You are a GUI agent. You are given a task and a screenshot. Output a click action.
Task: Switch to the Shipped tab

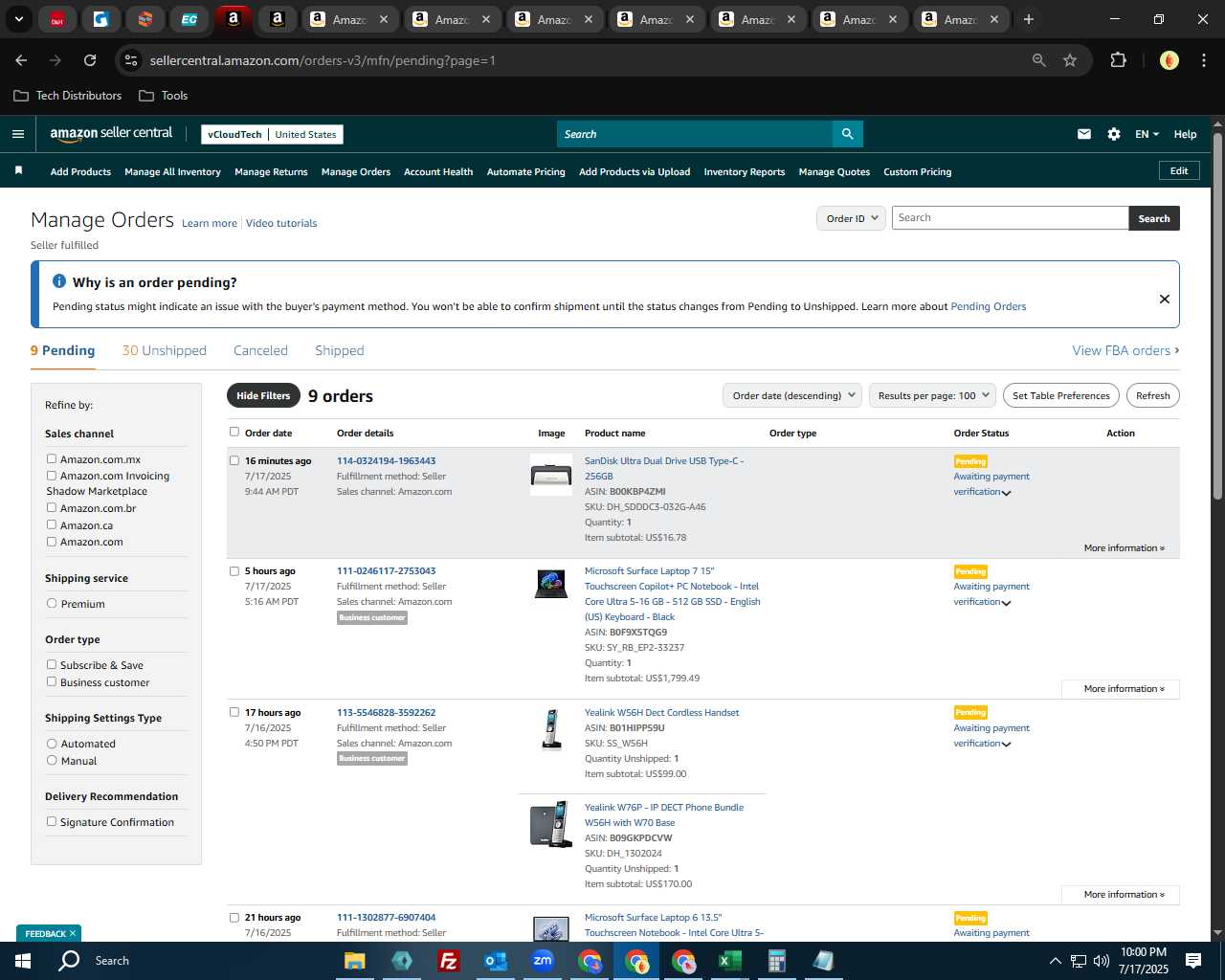pyautogui.click(x=340, y=350)
